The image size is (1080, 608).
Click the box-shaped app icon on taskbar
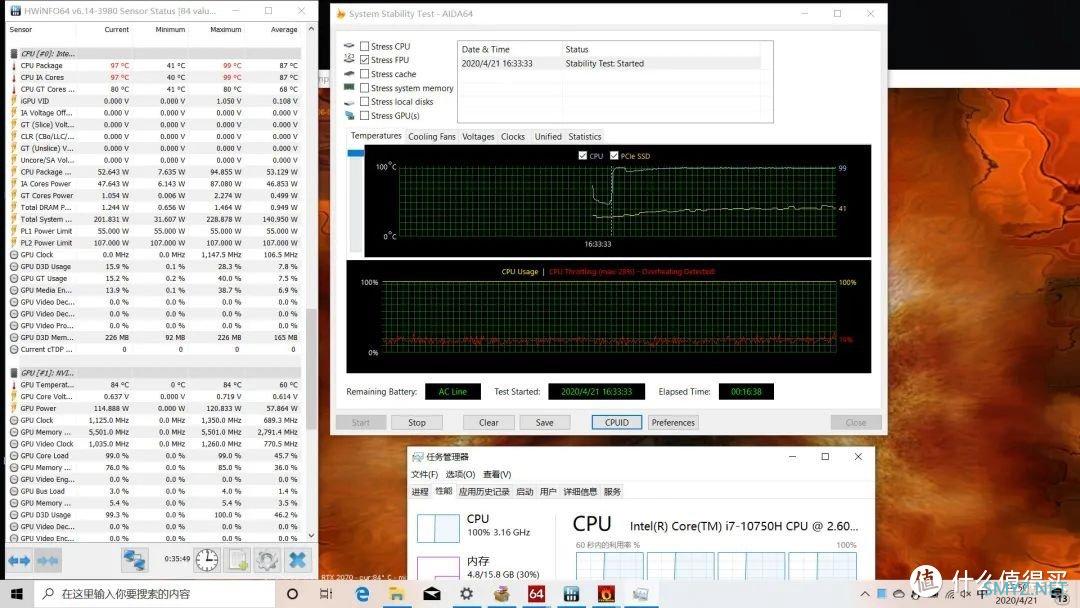pos(501,594)
